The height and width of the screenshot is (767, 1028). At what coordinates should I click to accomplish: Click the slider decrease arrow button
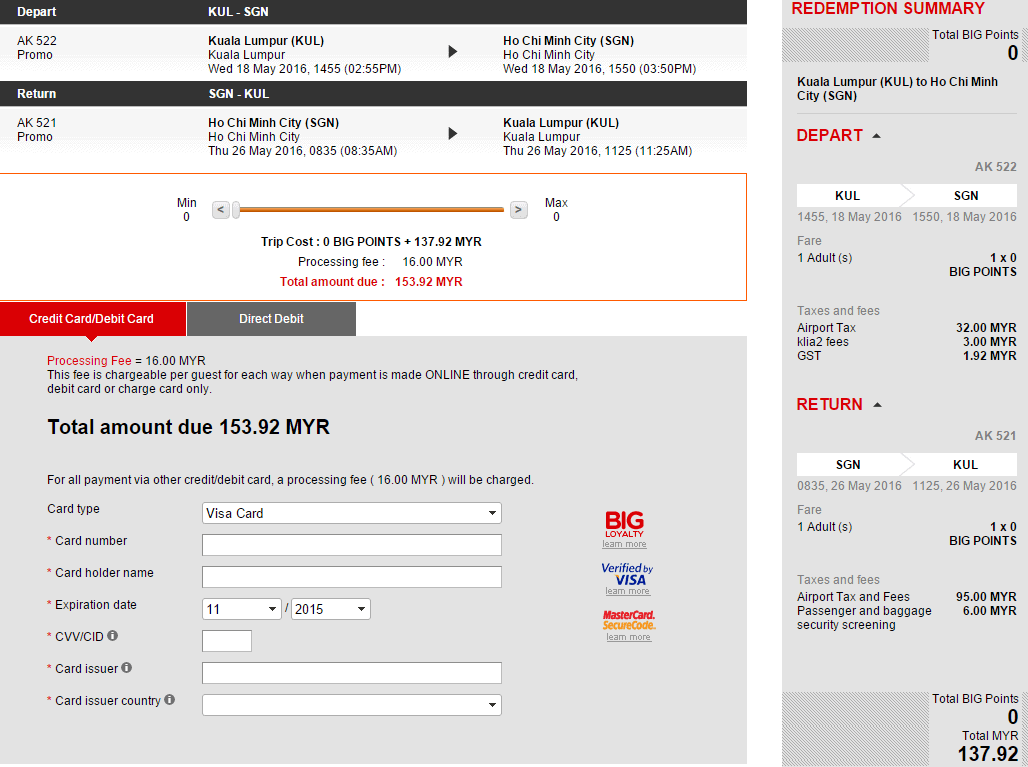point(221,210)
